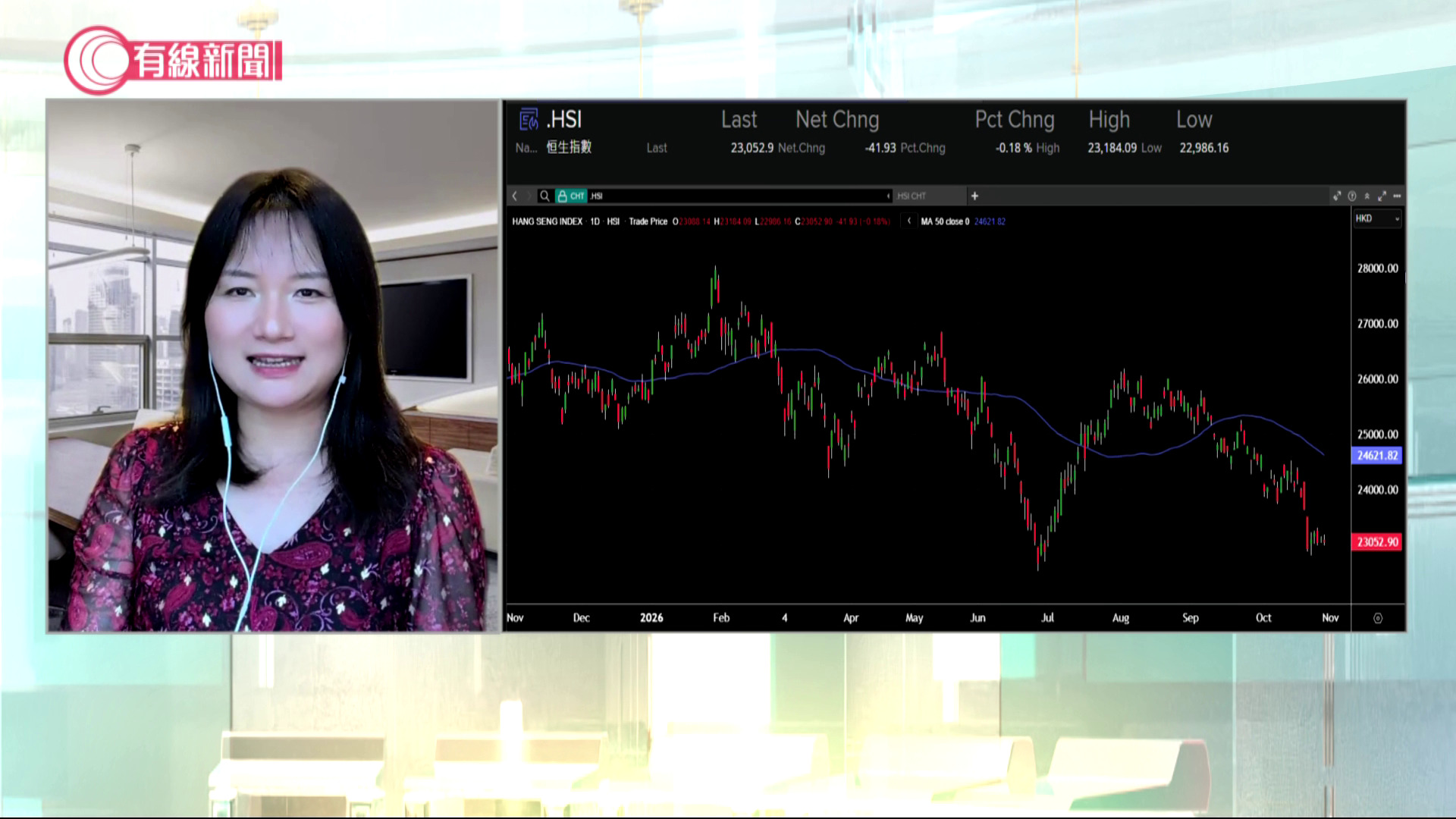Click the green CHT lock badge
This screenshot has width=1456, height=819.
(x=571, y=196)
